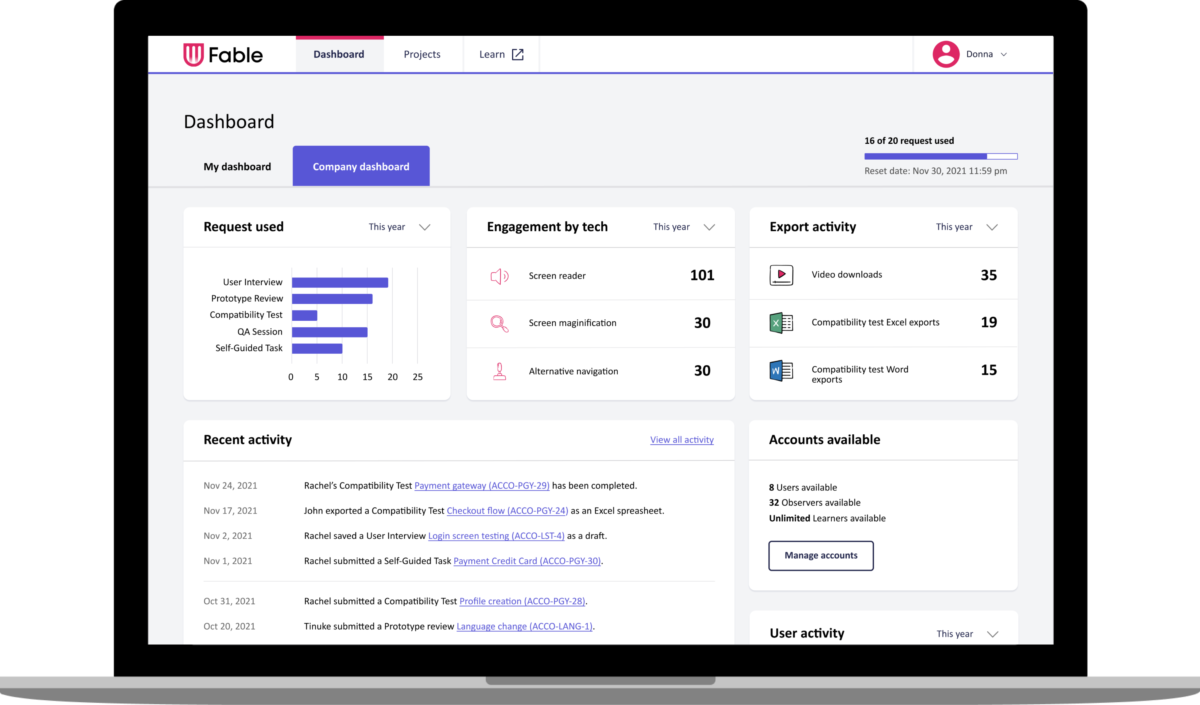The width and height of the screenshot is (1200, 705).
Task: Click the request usage progress bar
Action: (x=941, y=156)
